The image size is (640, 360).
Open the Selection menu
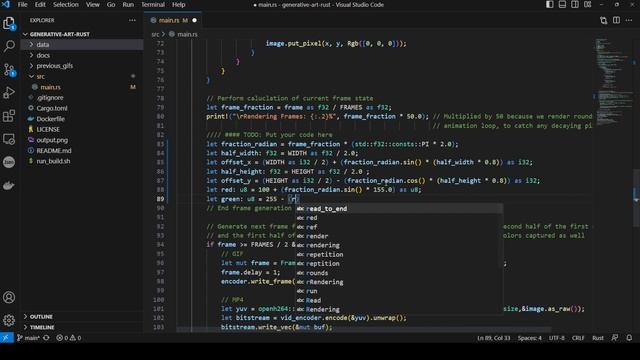pos(66,4)
